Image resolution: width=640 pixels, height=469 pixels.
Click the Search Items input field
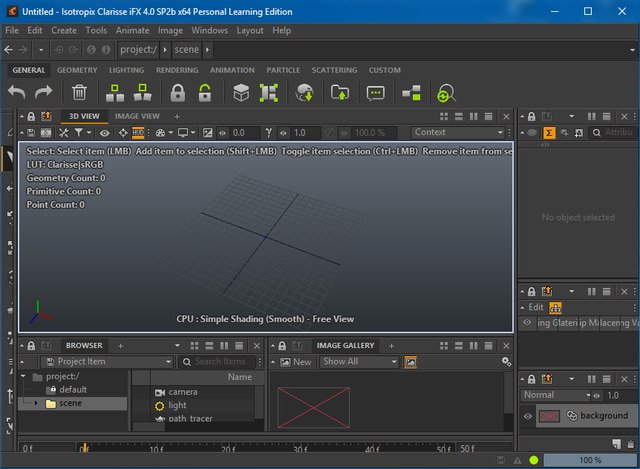click(x=218, y=362)
